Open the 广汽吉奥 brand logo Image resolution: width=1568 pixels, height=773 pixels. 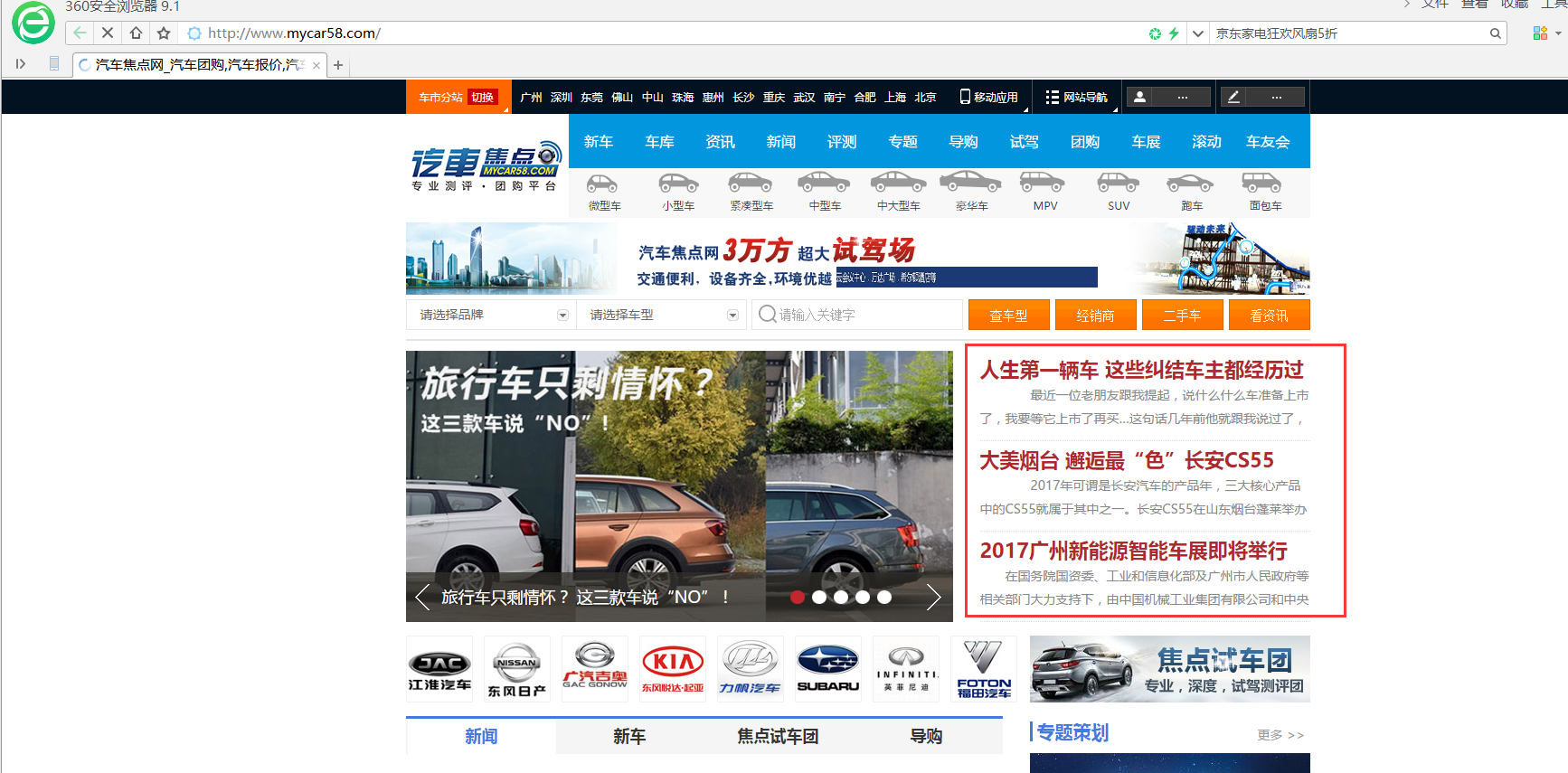595,669
